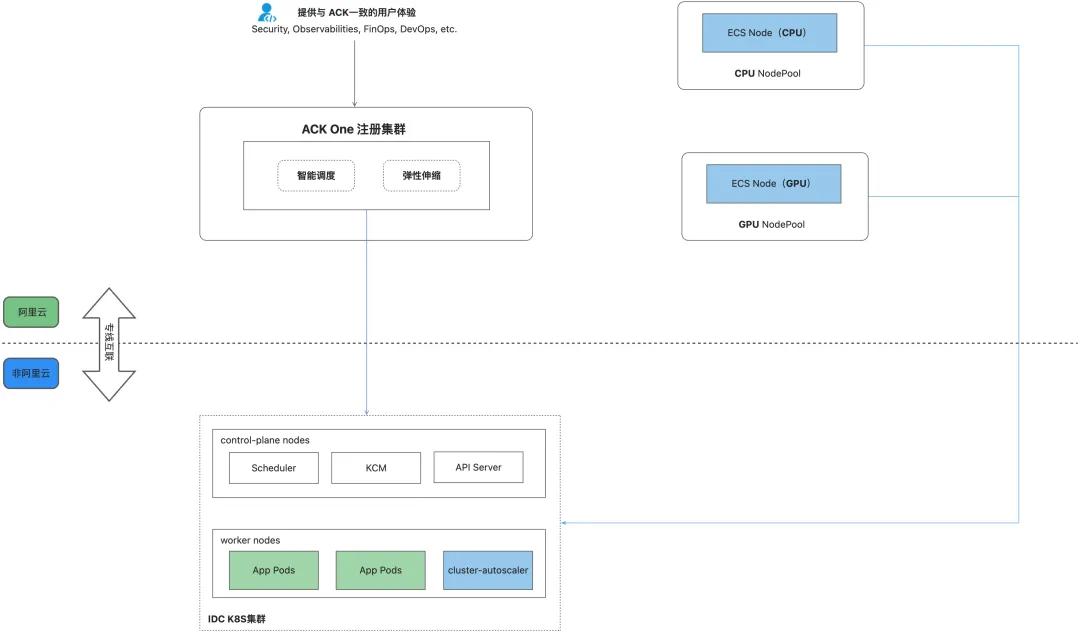
Task: Select the KCM component box
Action: [x=376, y=468]
